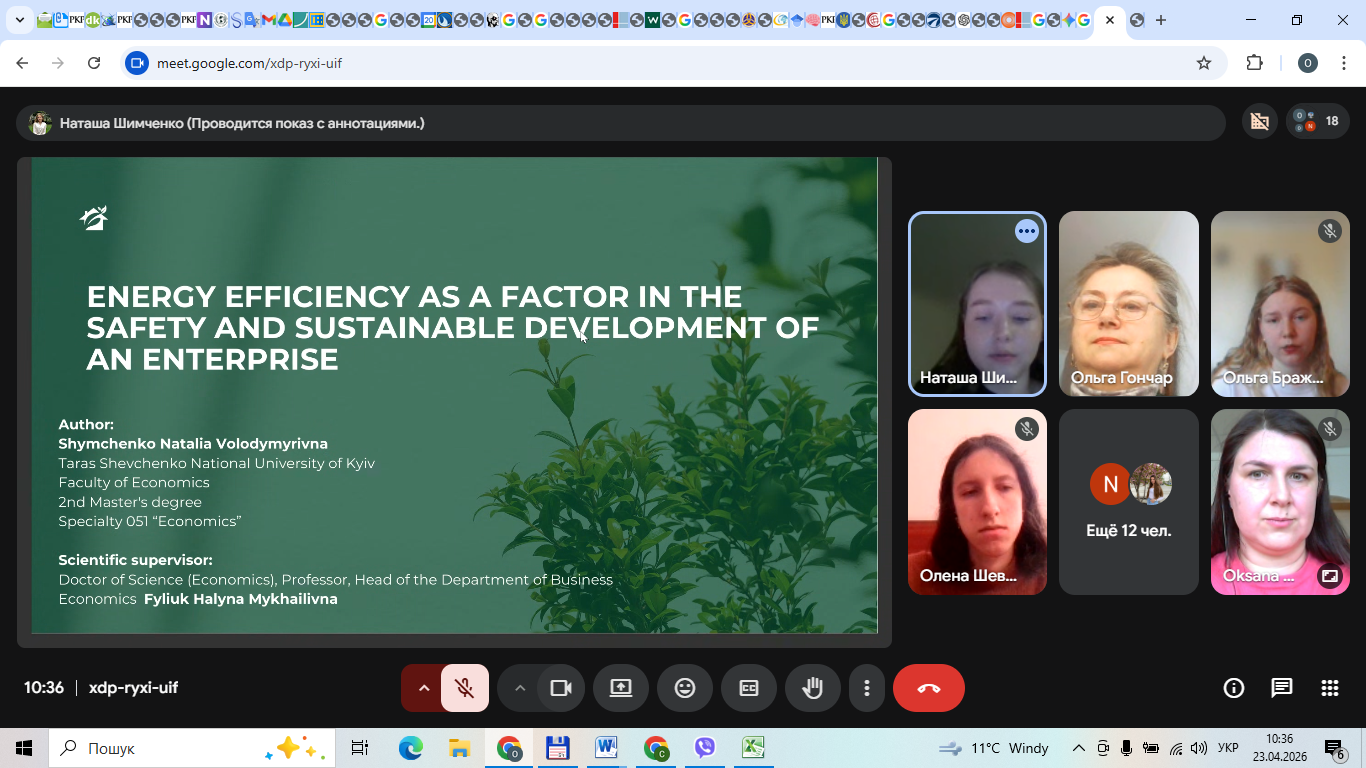This screenshot has height=768, width=1366.
Task: Leave the call with red hang-up button
Action: point(928,688)
